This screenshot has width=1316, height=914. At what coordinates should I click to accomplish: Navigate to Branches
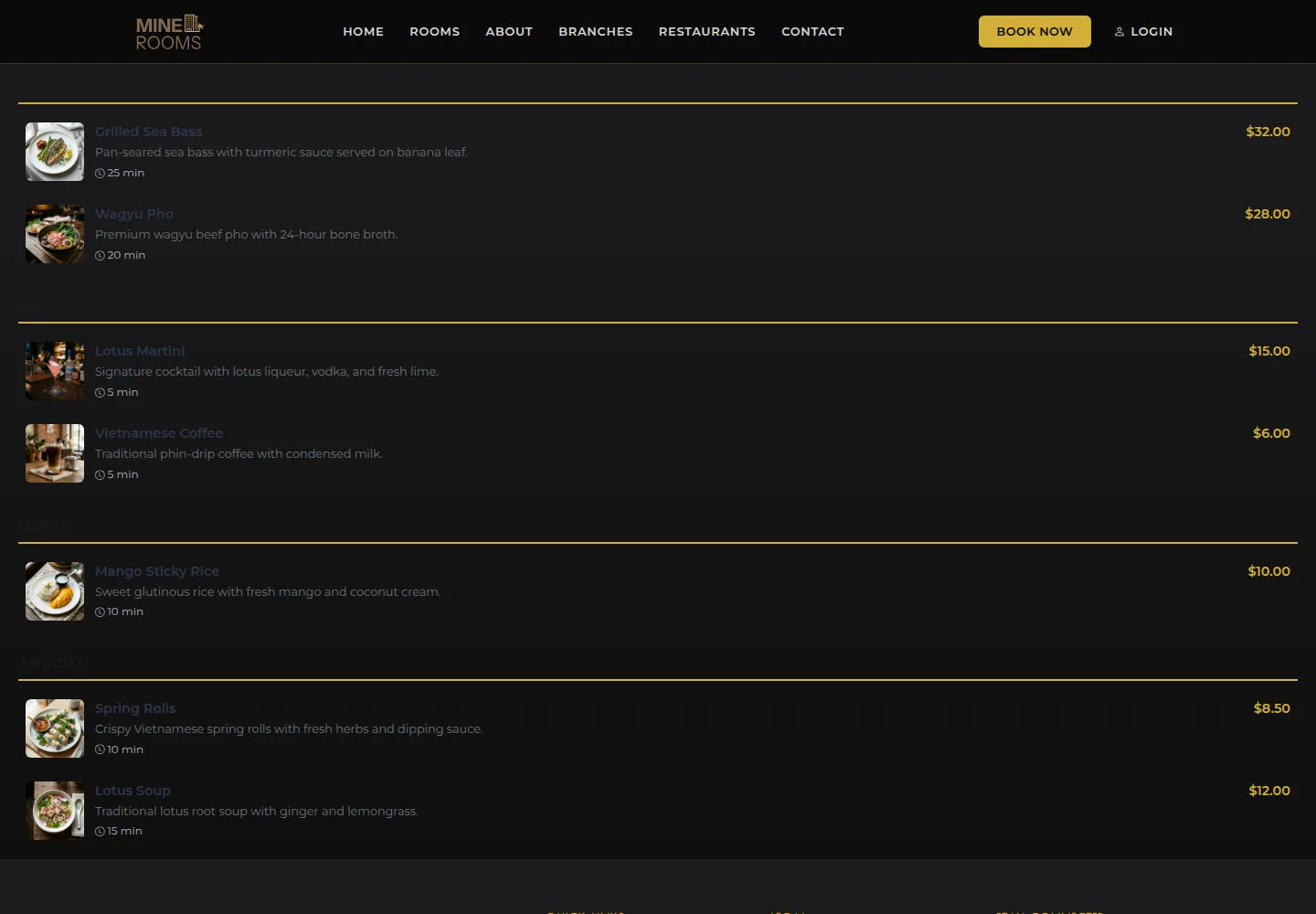[596, 31]
